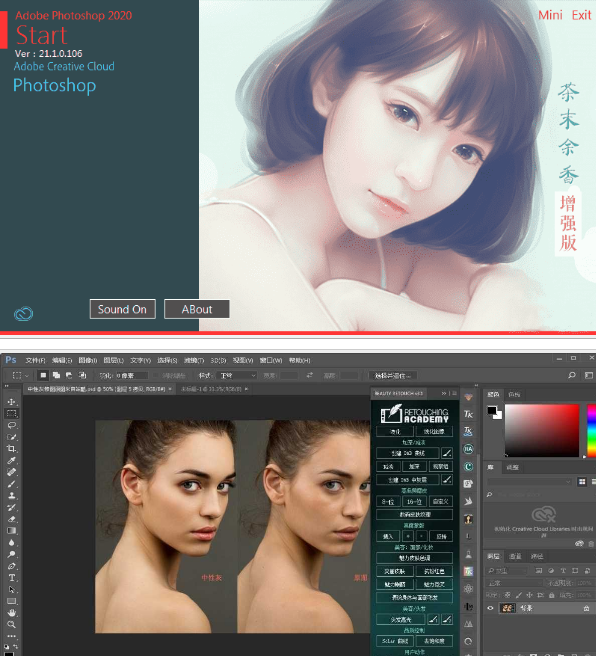Open the RA round plugin icon in side strip

(x=468, y=449)
